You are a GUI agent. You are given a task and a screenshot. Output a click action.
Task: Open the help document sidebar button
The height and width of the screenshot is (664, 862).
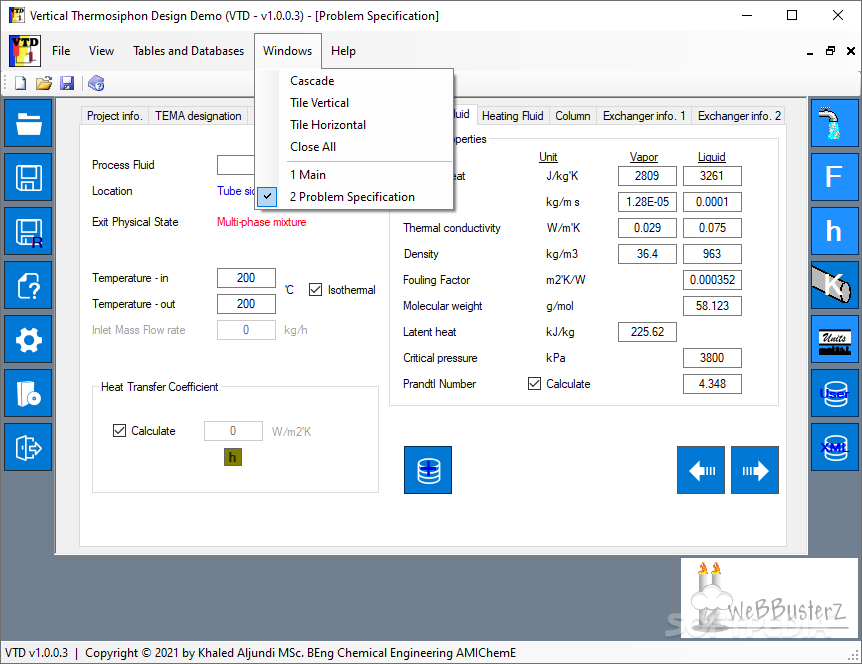28,285
